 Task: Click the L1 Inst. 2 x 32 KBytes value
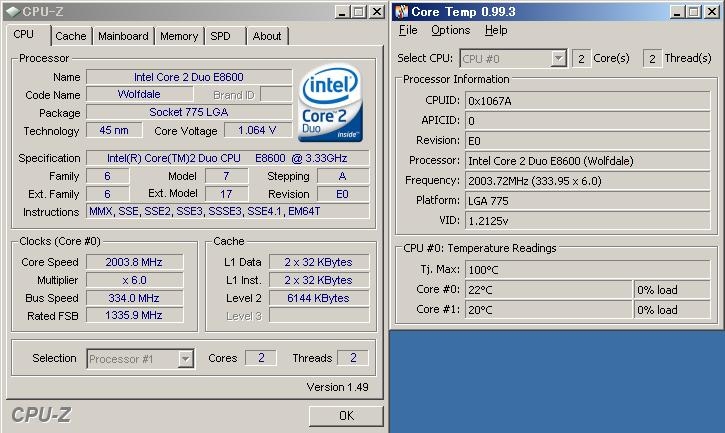click(319, 280)
